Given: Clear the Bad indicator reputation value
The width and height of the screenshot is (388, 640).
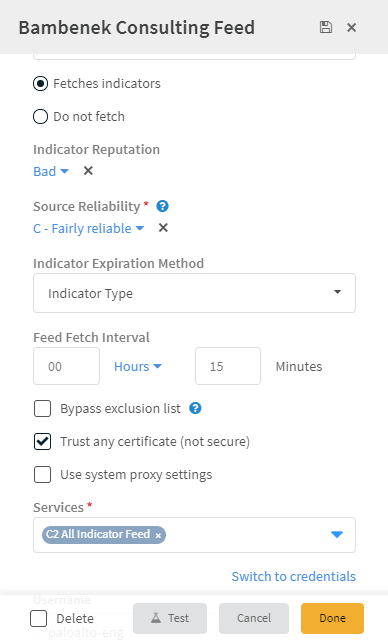Looking at the screenshot, I should point(88,171).
